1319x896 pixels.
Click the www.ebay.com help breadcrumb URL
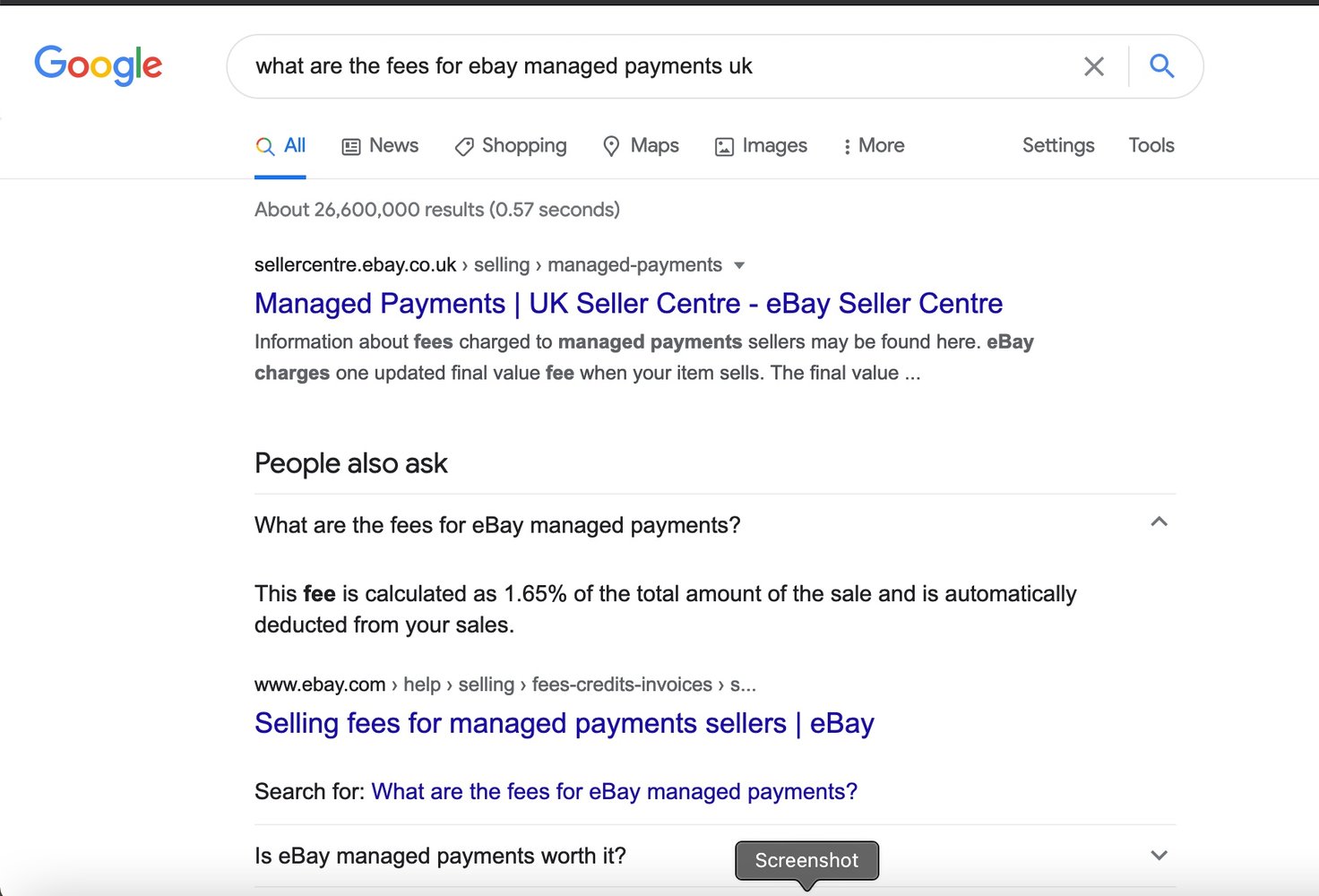[x=504, y=685]
